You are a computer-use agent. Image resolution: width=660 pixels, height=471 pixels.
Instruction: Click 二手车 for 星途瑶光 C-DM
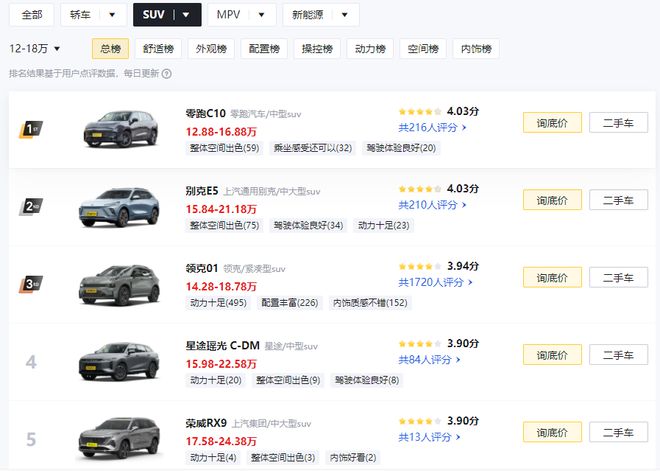point(618,355)
